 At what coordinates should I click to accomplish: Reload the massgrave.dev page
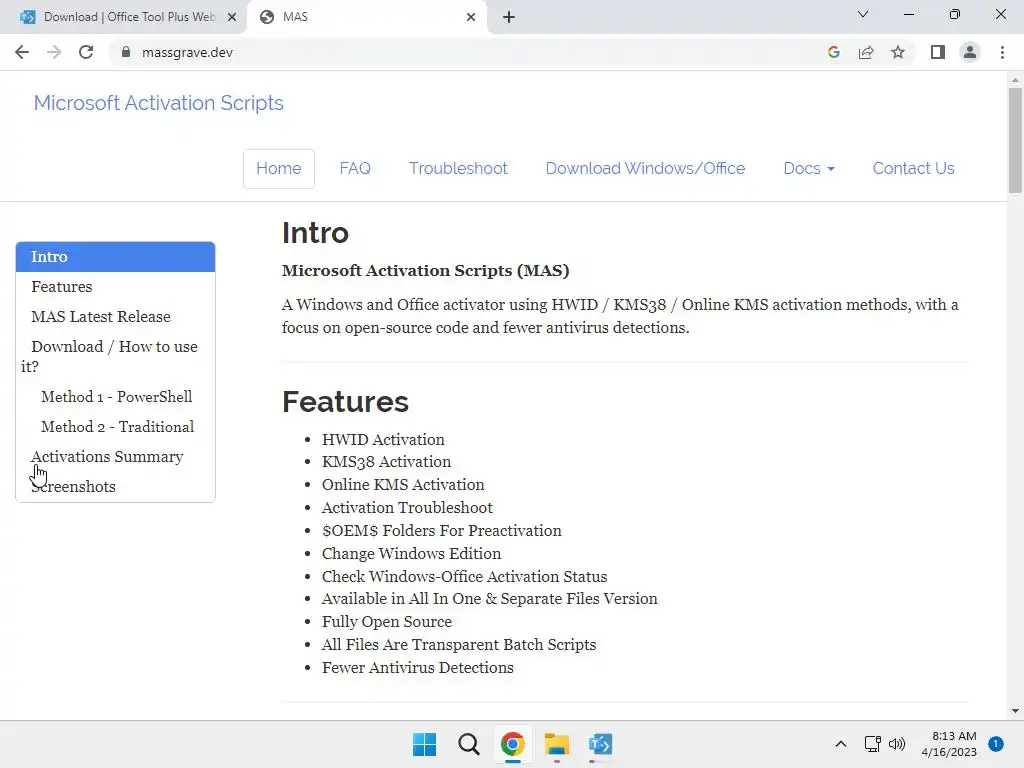pyautogui.click(x=86, y=52)
